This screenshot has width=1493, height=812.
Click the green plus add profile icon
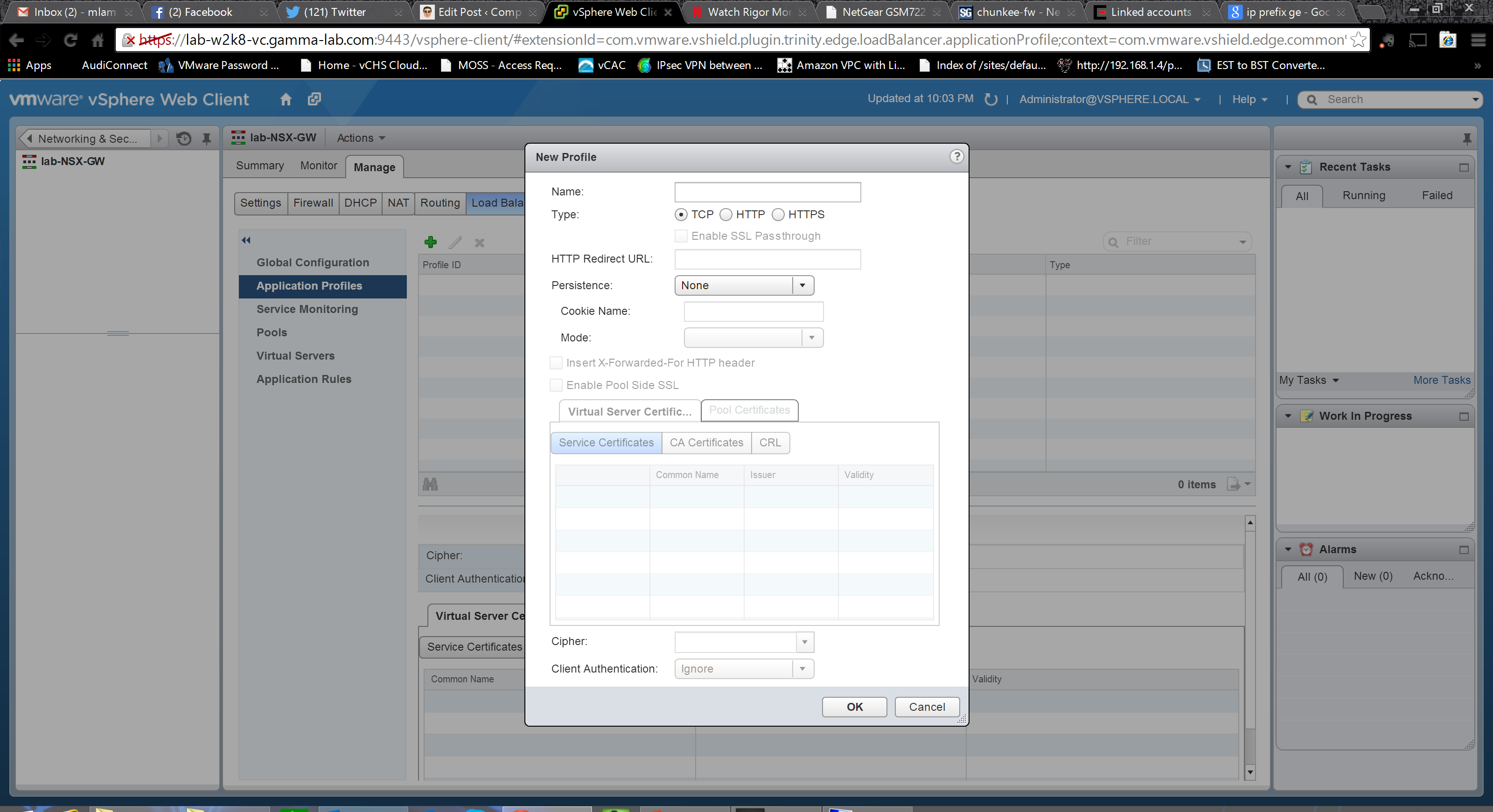click(x=431, y=242)
